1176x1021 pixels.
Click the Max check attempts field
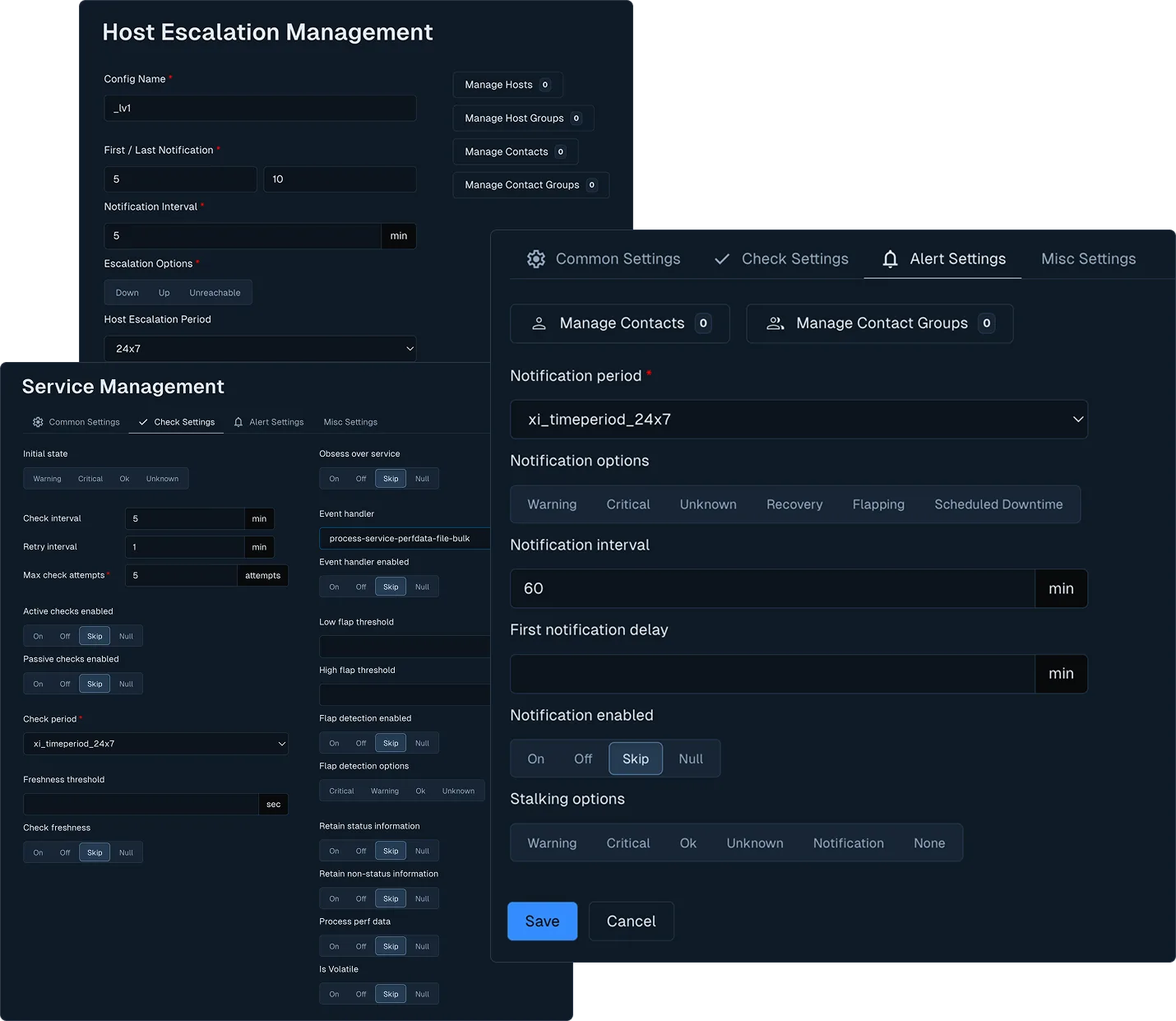pyautogui.click(x=182, y=576)
